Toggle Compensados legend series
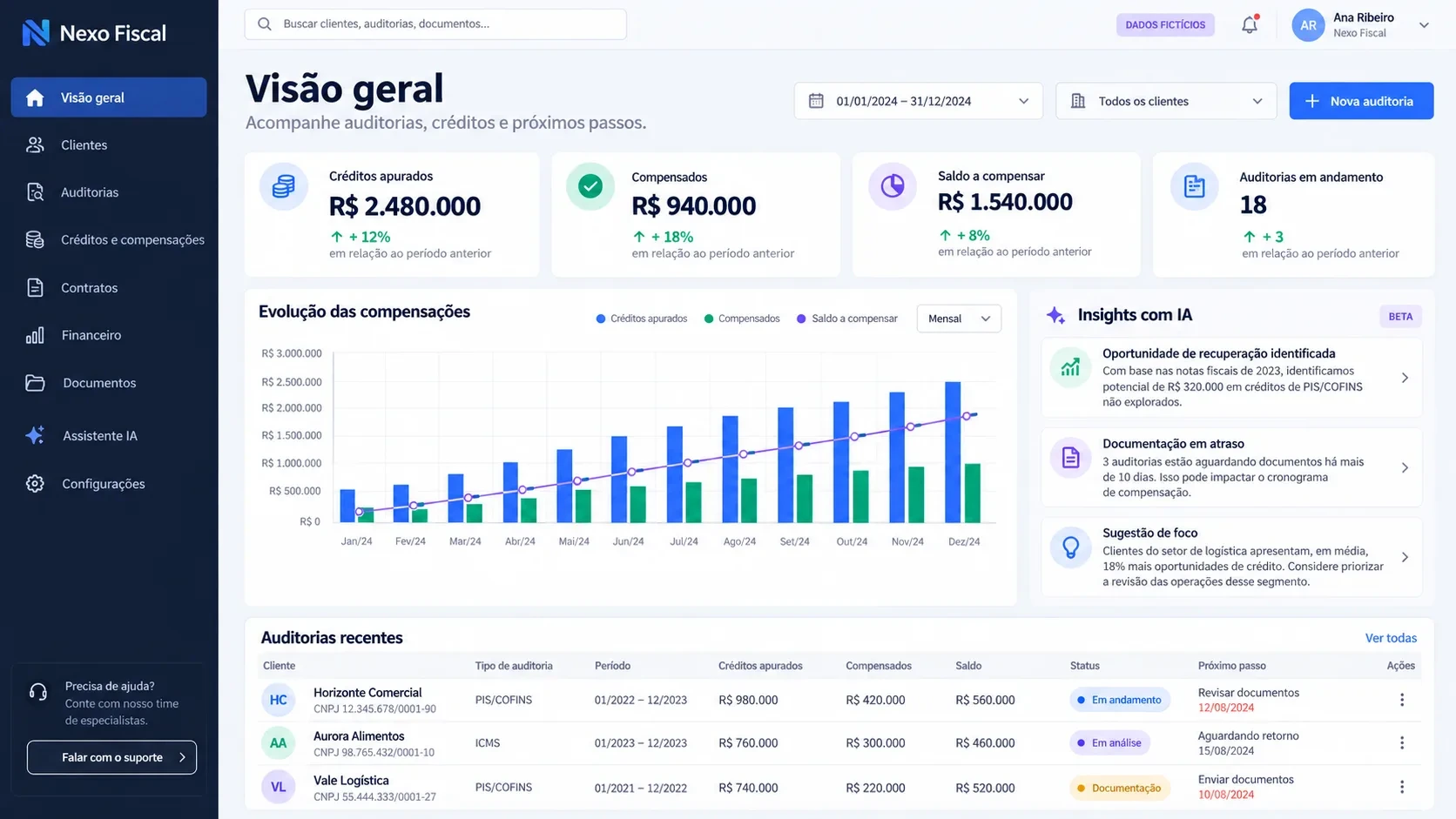This screenshot has width=1456, height=819. click(742, 319)
